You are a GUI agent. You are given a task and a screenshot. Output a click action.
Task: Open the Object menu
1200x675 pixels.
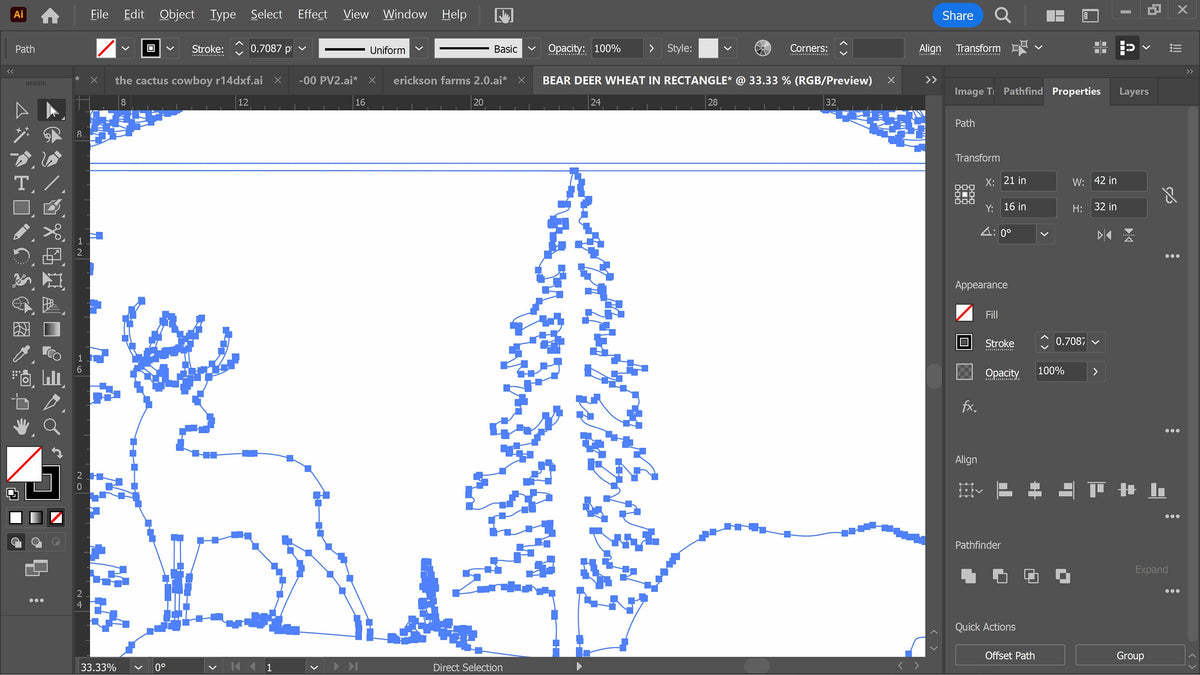pyautogui.click(x=177, y=14)
